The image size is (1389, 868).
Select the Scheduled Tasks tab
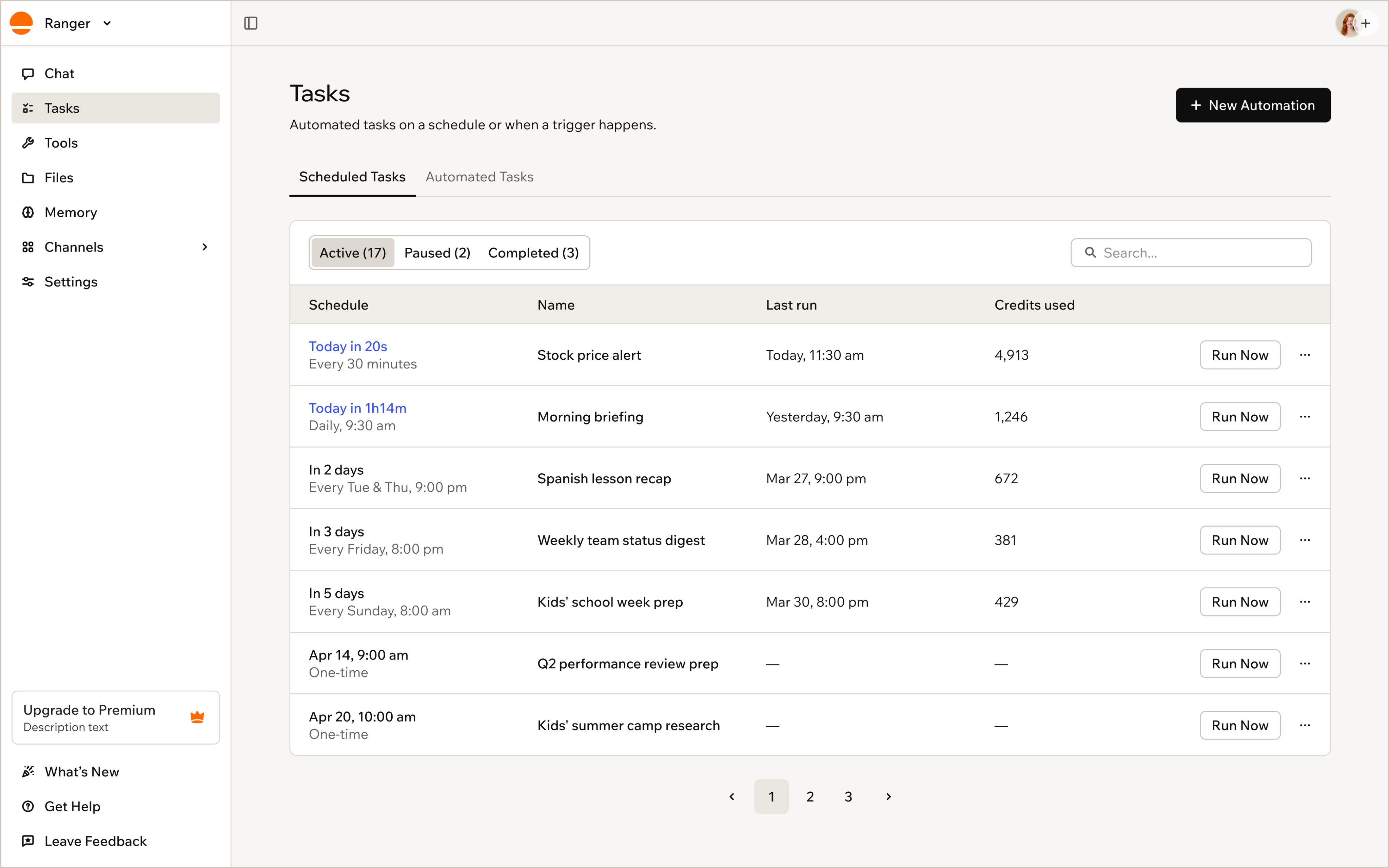point(352,177)
